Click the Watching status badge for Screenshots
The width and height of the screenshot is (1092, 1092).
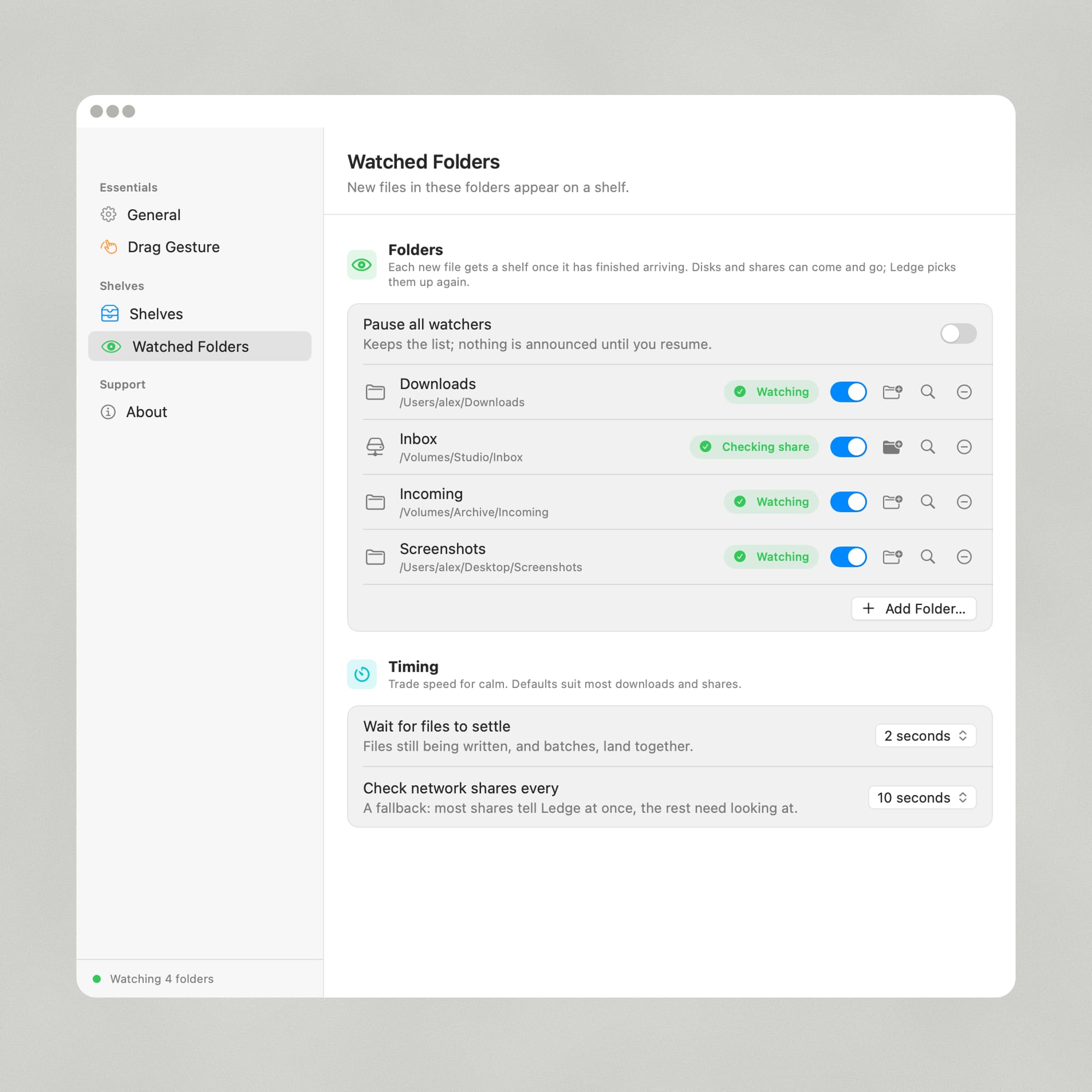(x=771, y=557)
